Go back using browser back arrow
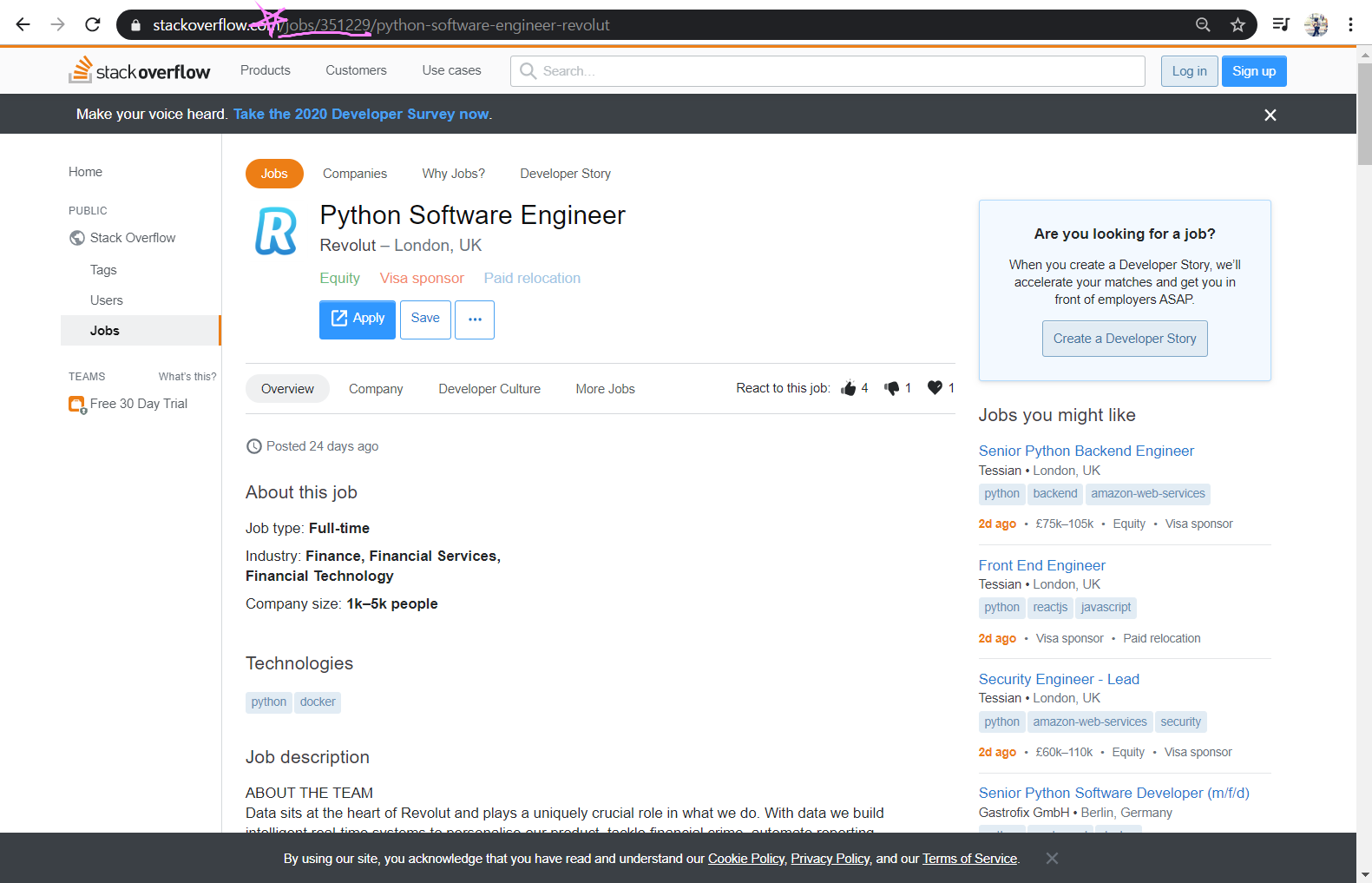The image size is (1372, 883). pyautogui.click(x=23, y=24)
